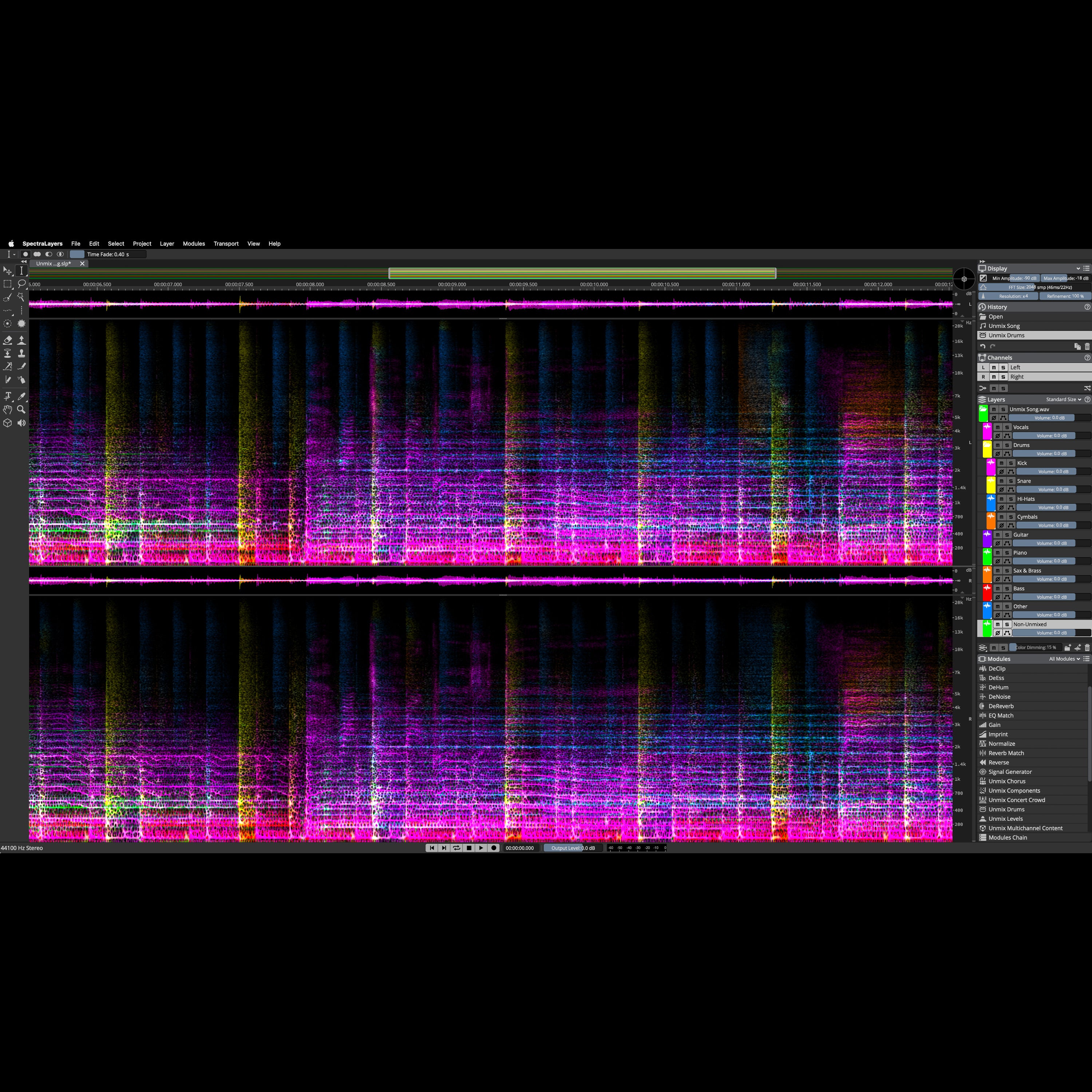This screenshot has width=1092, height=1092.
Task: Click the add layer group folder icon
Action: coord(1068,648)
